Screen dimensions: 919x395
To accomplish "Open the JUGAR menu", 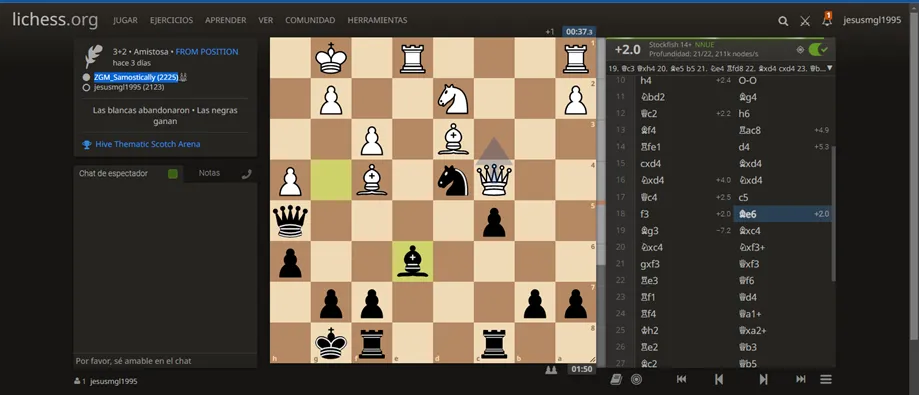I will coord(125,20).
